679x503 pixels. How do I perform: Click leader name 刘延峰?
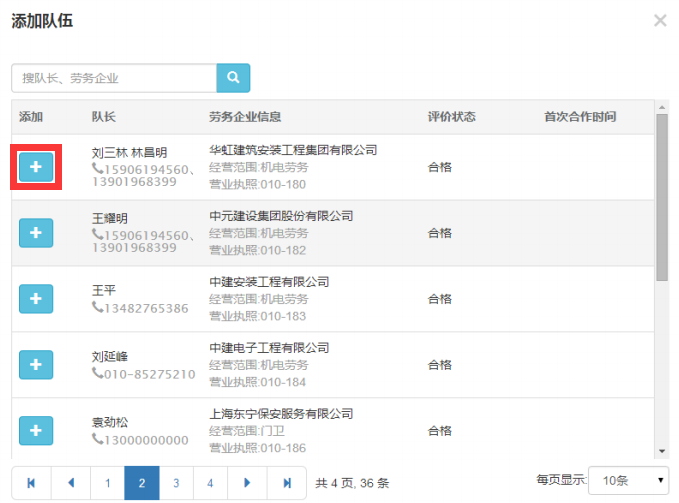coord(110,356)
